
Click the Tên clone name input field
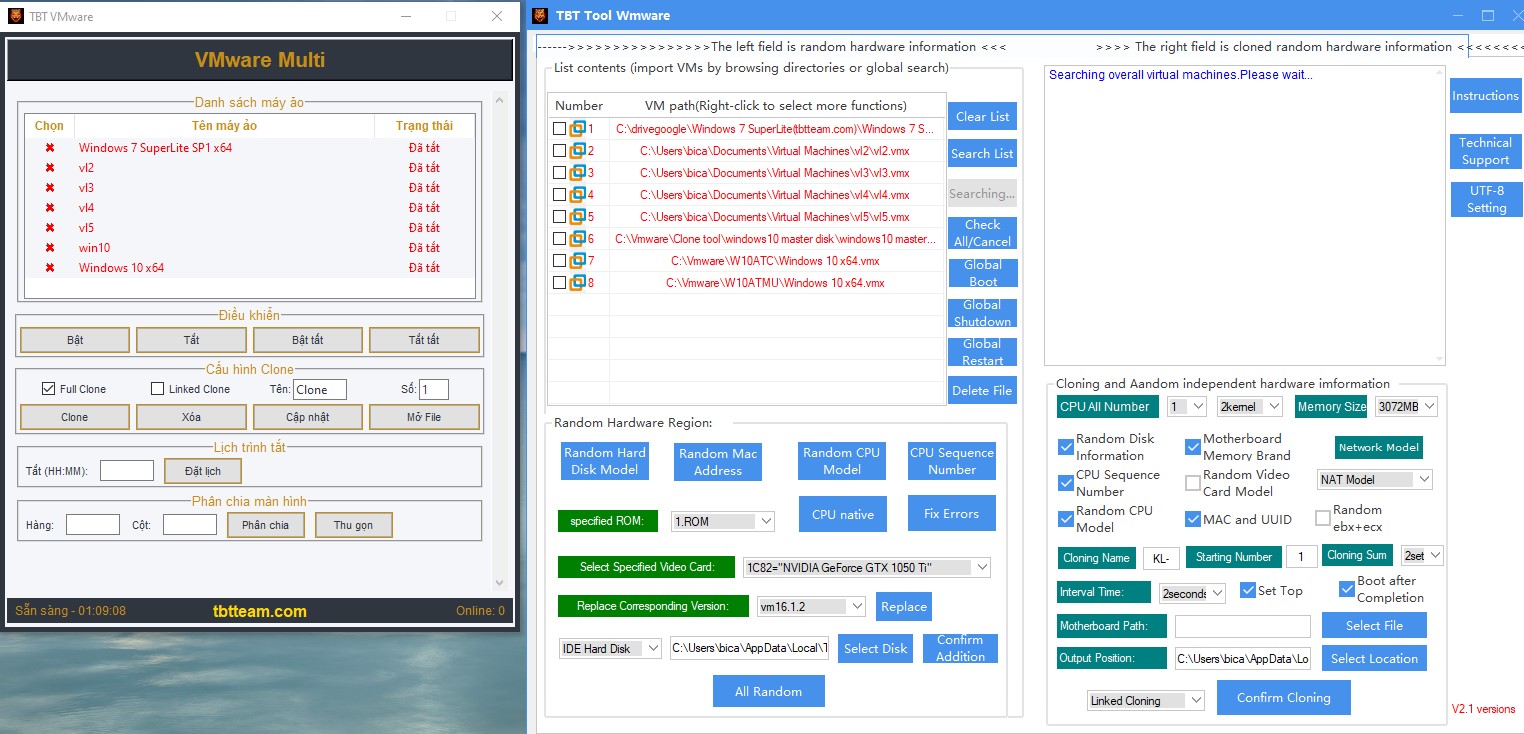point(319,390)
